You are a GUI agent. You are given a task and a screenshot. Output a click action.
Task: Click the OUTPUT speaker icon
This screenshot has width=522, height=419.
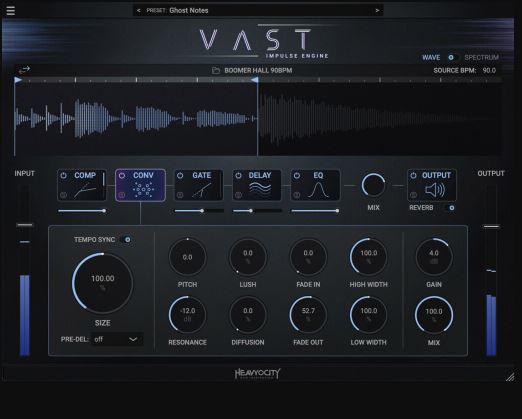click(x=435, y=190)
